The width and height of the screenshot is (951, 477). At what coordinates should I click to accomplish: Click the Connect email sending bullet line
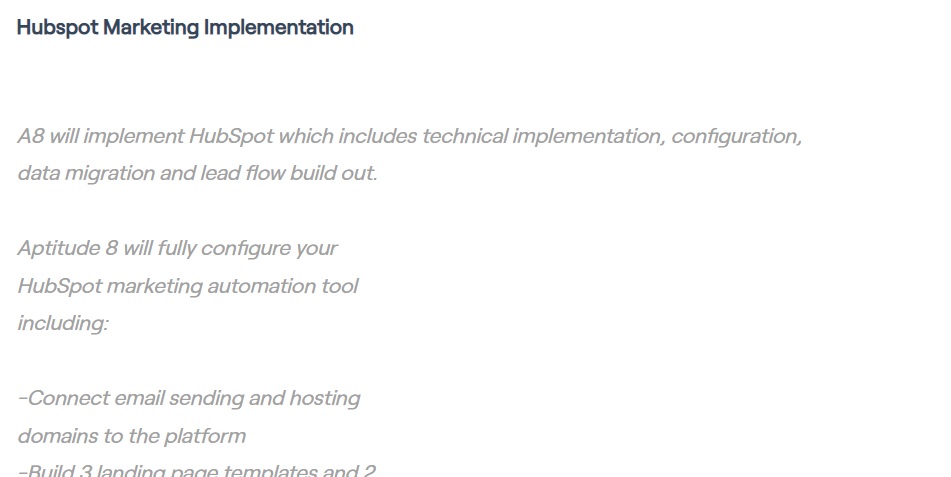click(189, 399)
